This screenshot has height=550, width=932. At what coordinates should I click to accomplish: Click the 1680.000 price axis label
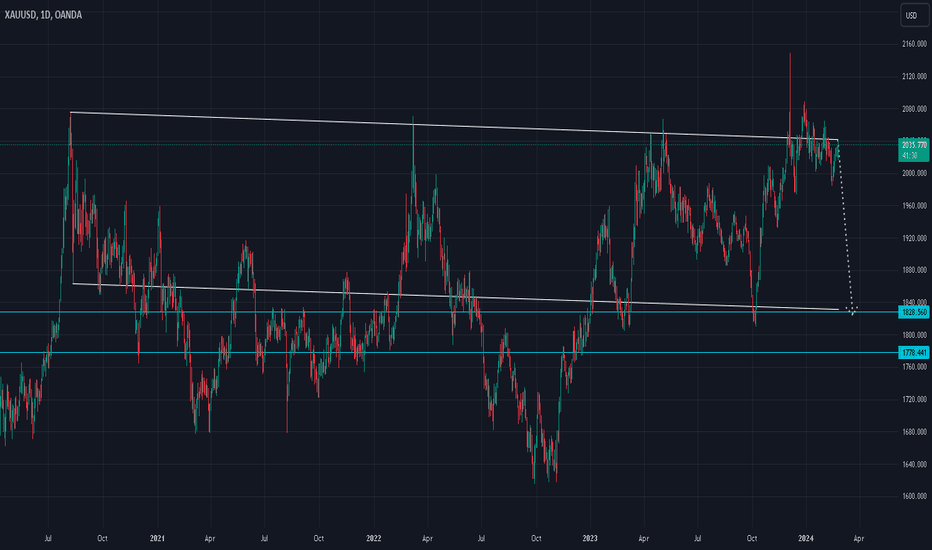[914, 432]
